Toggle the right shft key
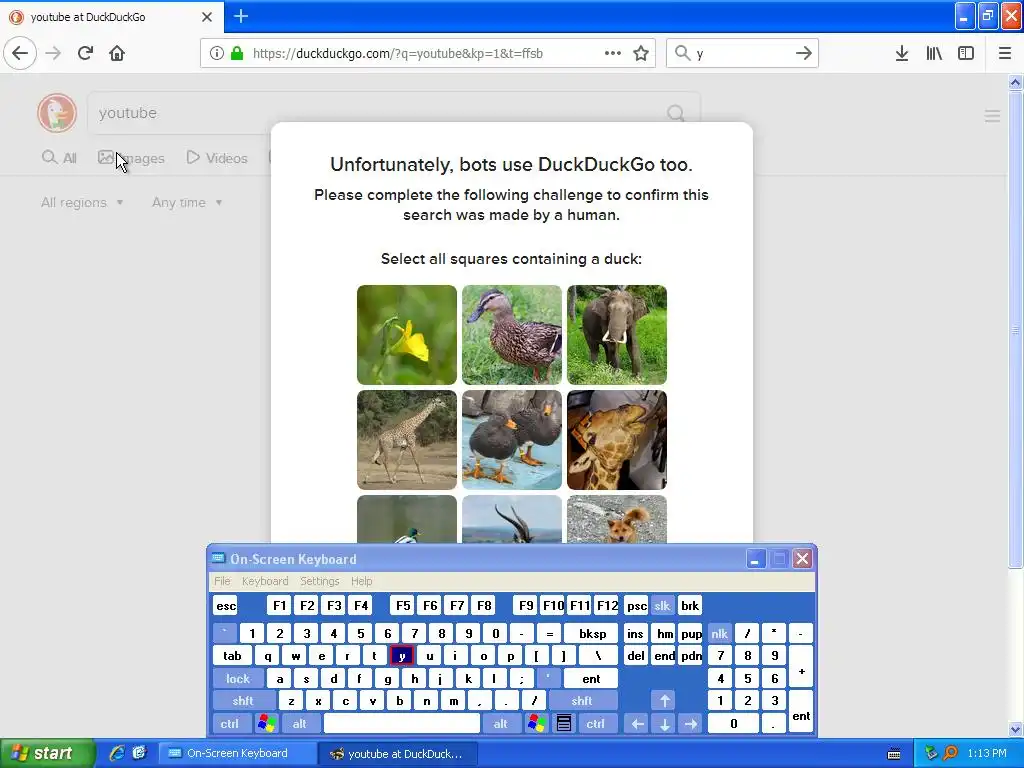1024x768 pixels. [582, 701]
